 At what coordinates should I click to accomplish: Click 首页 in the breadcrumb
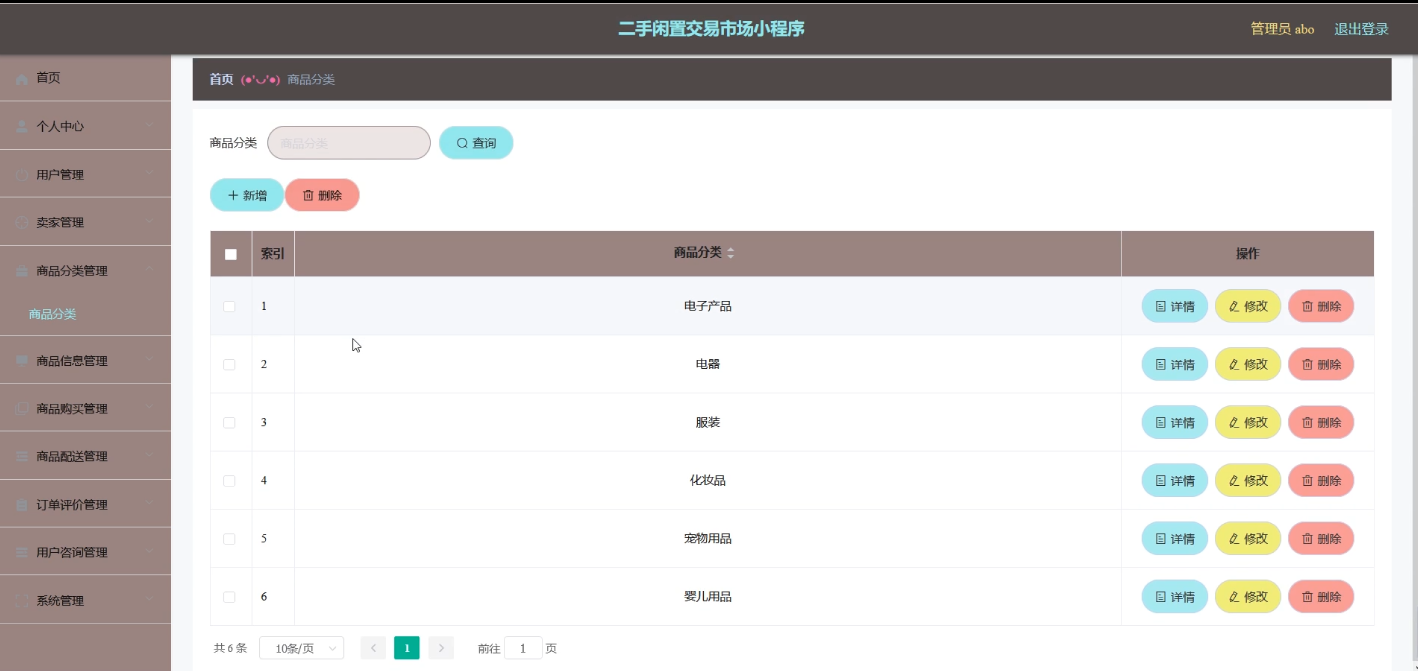221,79
